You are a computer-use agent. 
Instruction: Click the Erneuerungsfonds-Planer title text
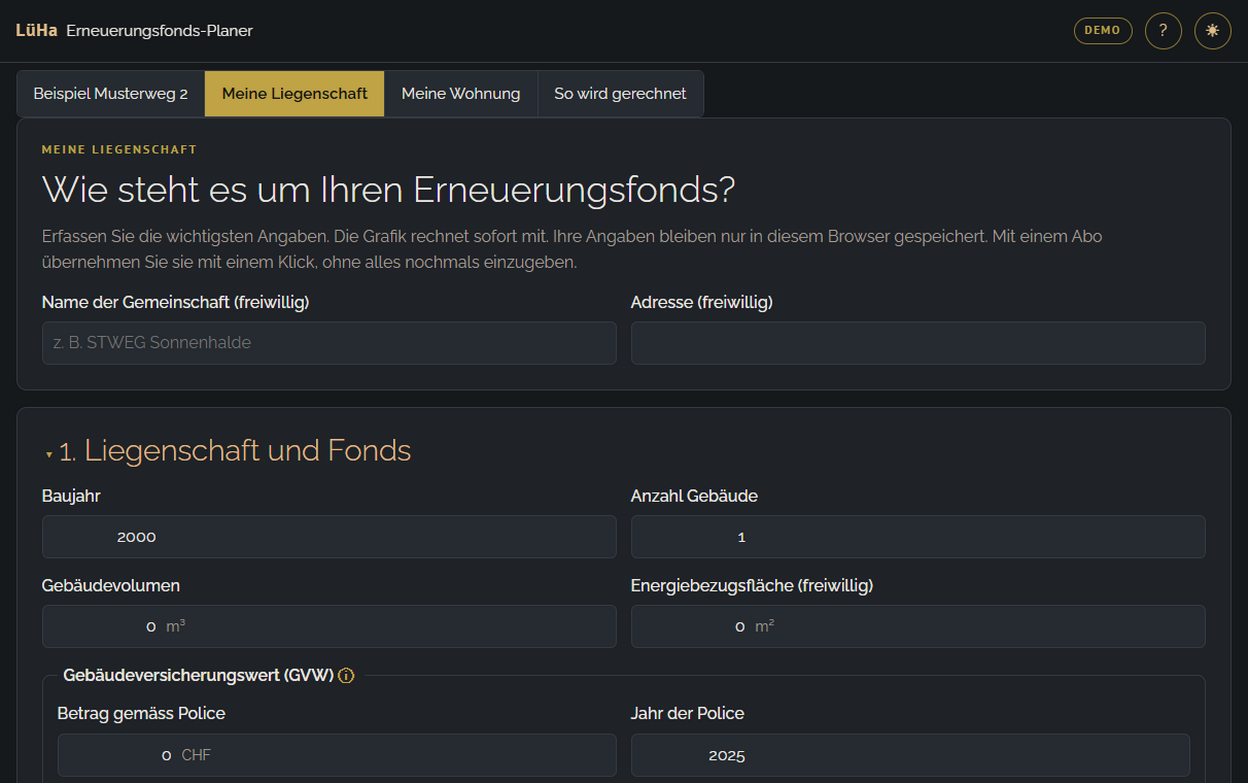pyautogui.click(x=160, y=31)
